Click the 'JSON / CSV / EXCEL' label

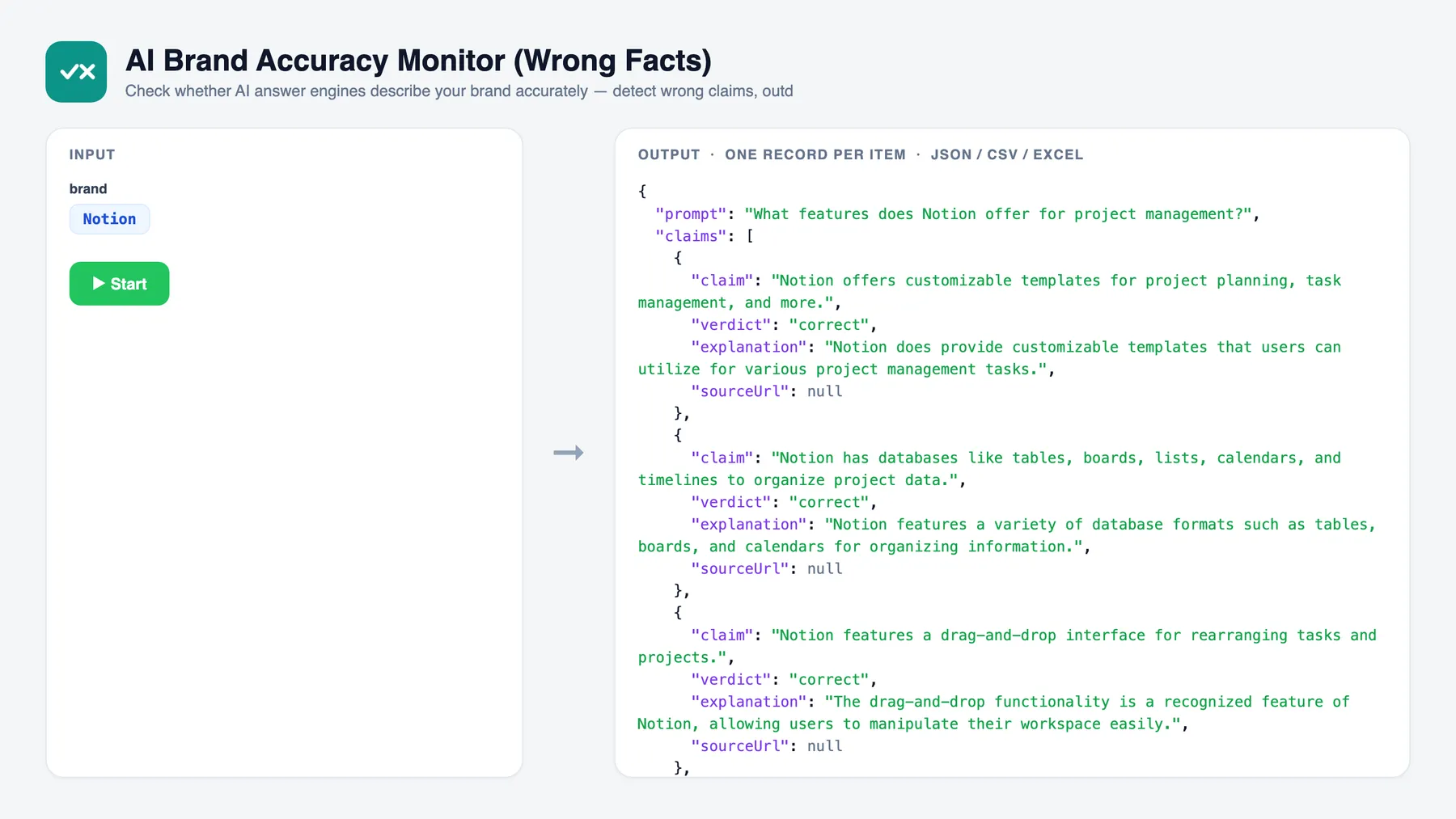point(1006,154)
